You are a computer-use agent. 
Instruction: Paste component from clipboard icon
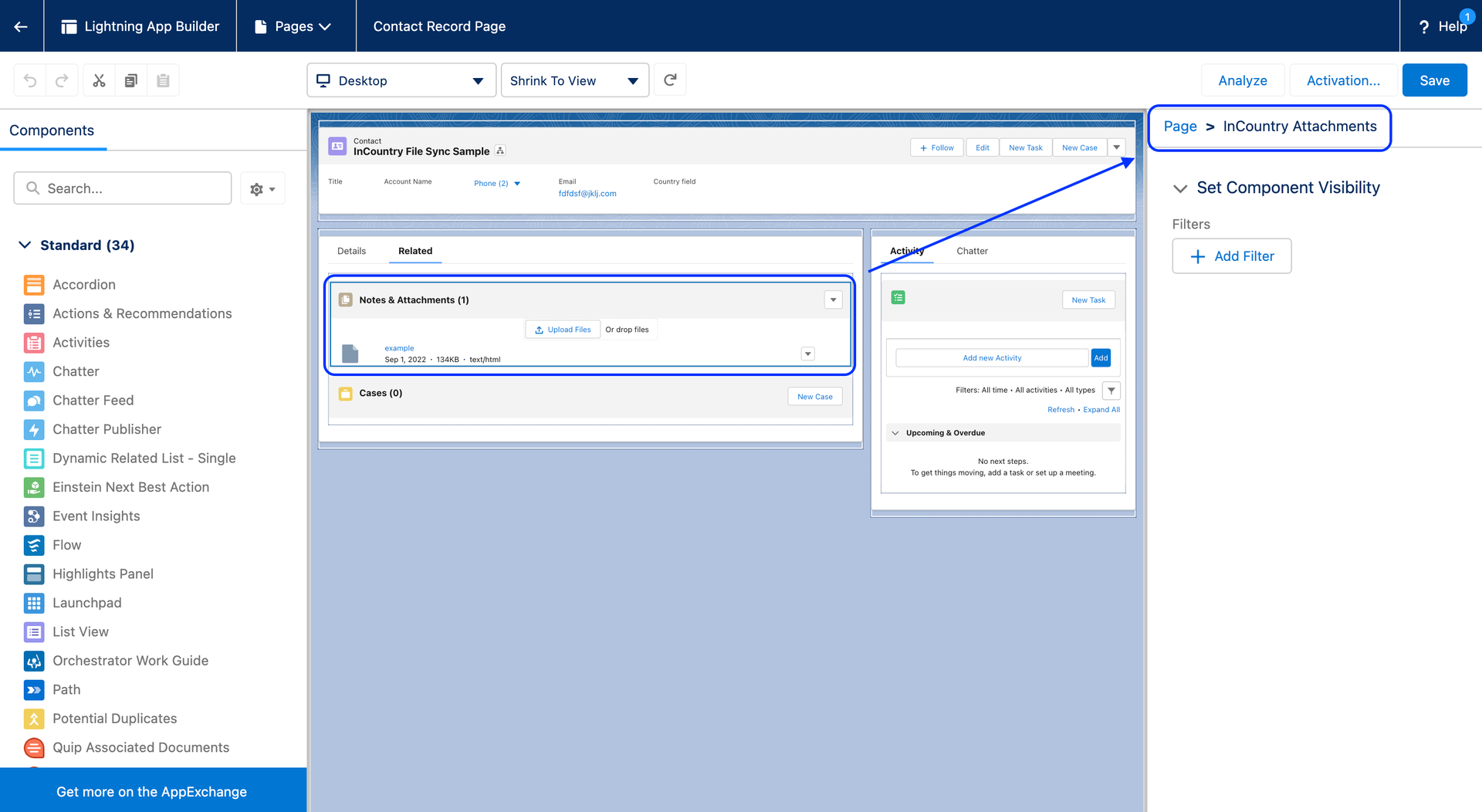(x=163, y=80)
